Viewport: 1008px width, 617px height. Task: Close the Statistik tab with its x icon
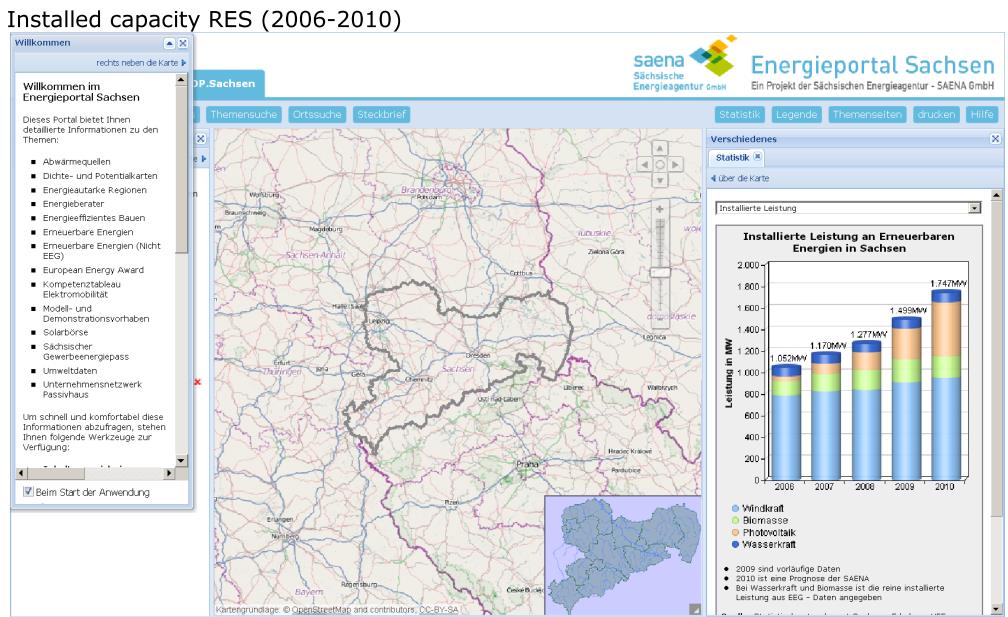coord(757,156)
